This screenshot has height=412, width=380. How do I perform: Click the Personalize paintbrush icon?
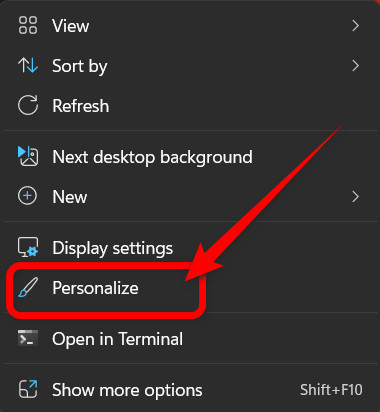28,287
